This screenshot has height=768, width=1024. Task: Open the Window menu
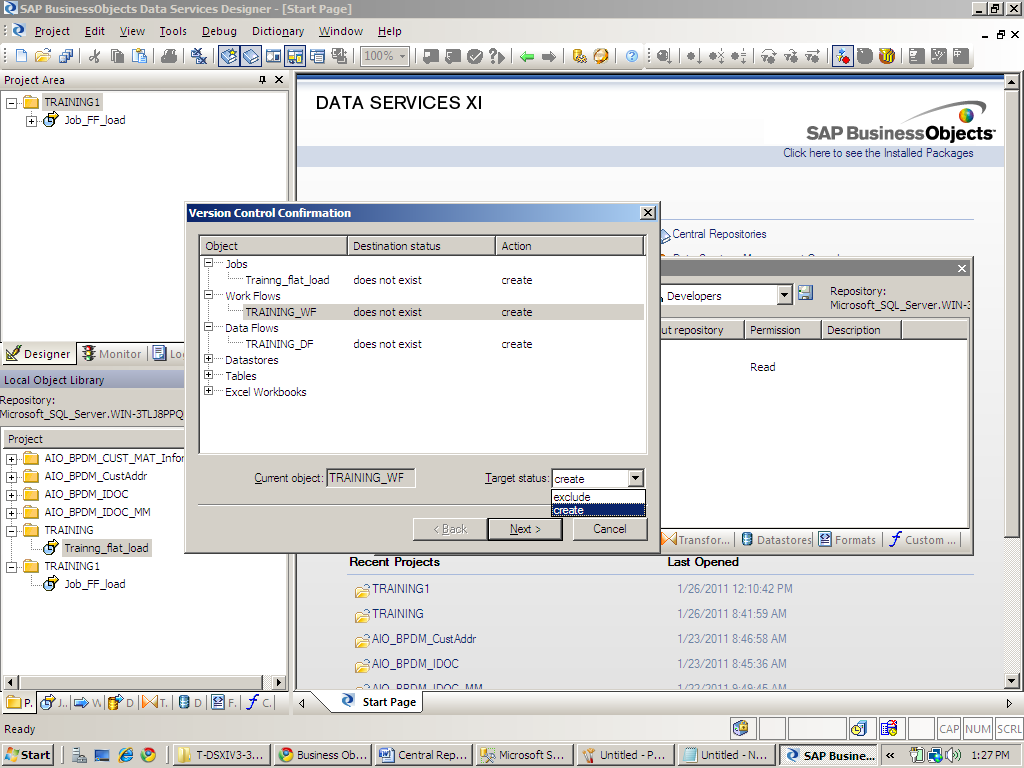click(340, 31)
